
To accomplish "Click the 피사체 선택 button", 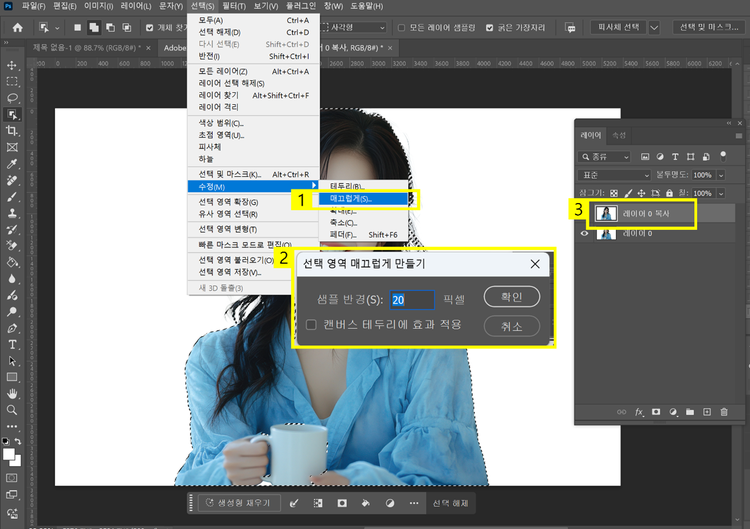I will coord(618,28).
